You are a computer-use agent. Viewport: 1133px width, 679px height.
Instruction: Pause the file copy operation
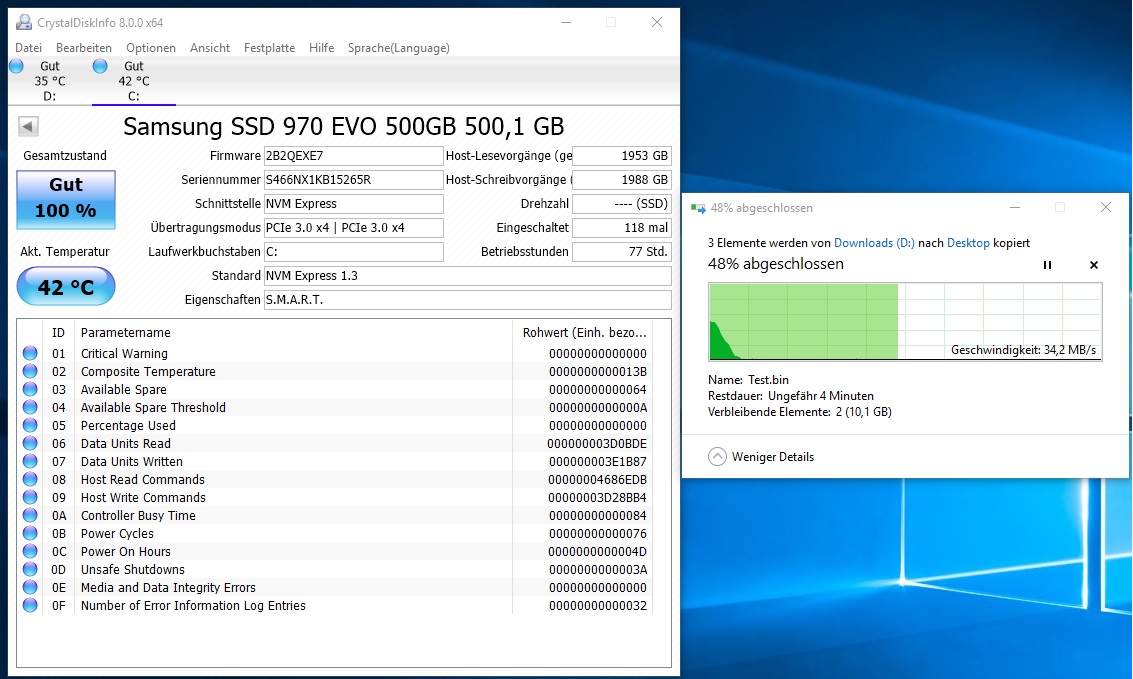tap(1047, 265)
